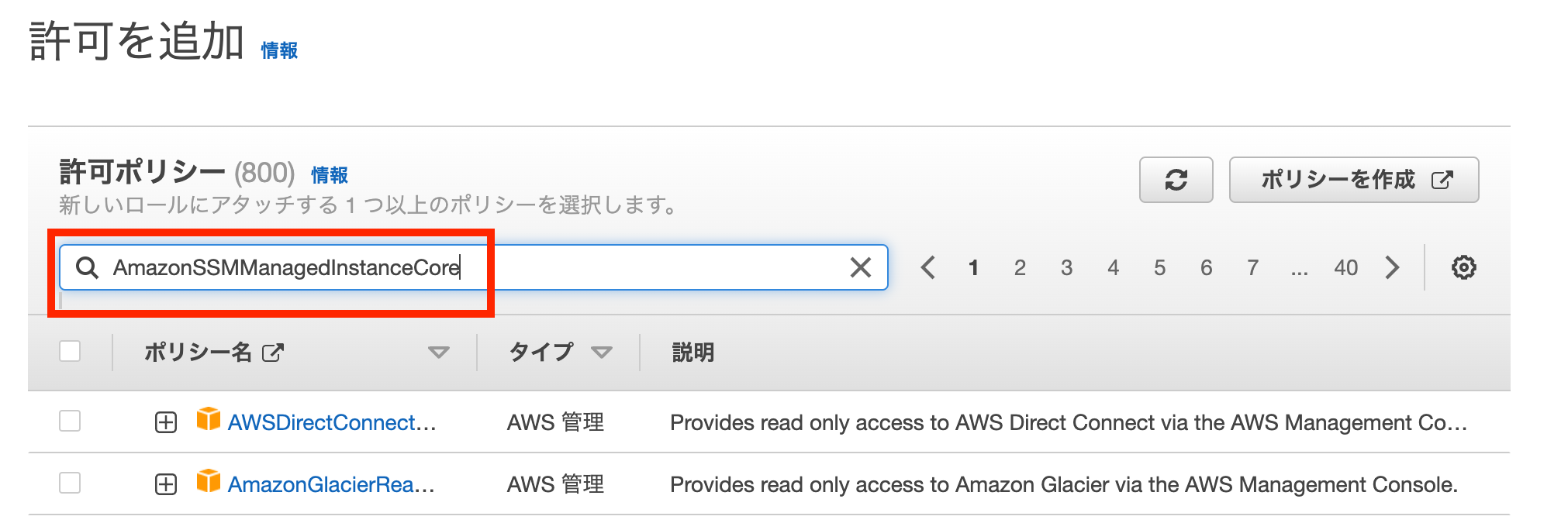Viewport: 1568px width, 530px height.
Task: Open the タイプ column sort dropdown arrow
Action: click(x=600, y=351)
